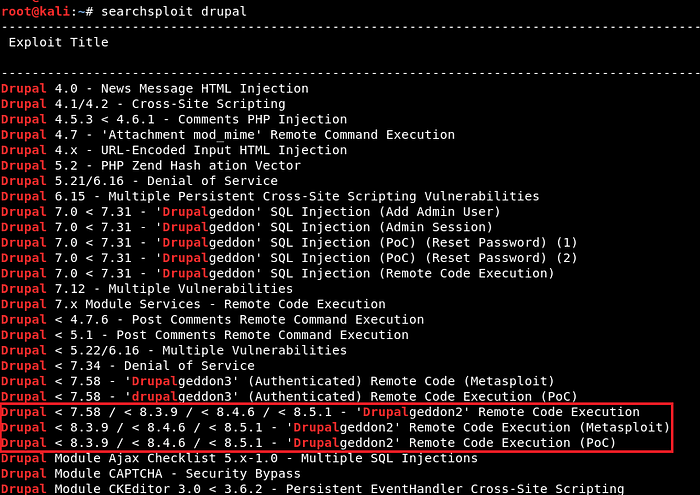The width and height of the screenshot is (700, 495).
Task: Select the Drupal 7.12 Multiple Vulnerabilities line
Action: (x=147, y=289)
